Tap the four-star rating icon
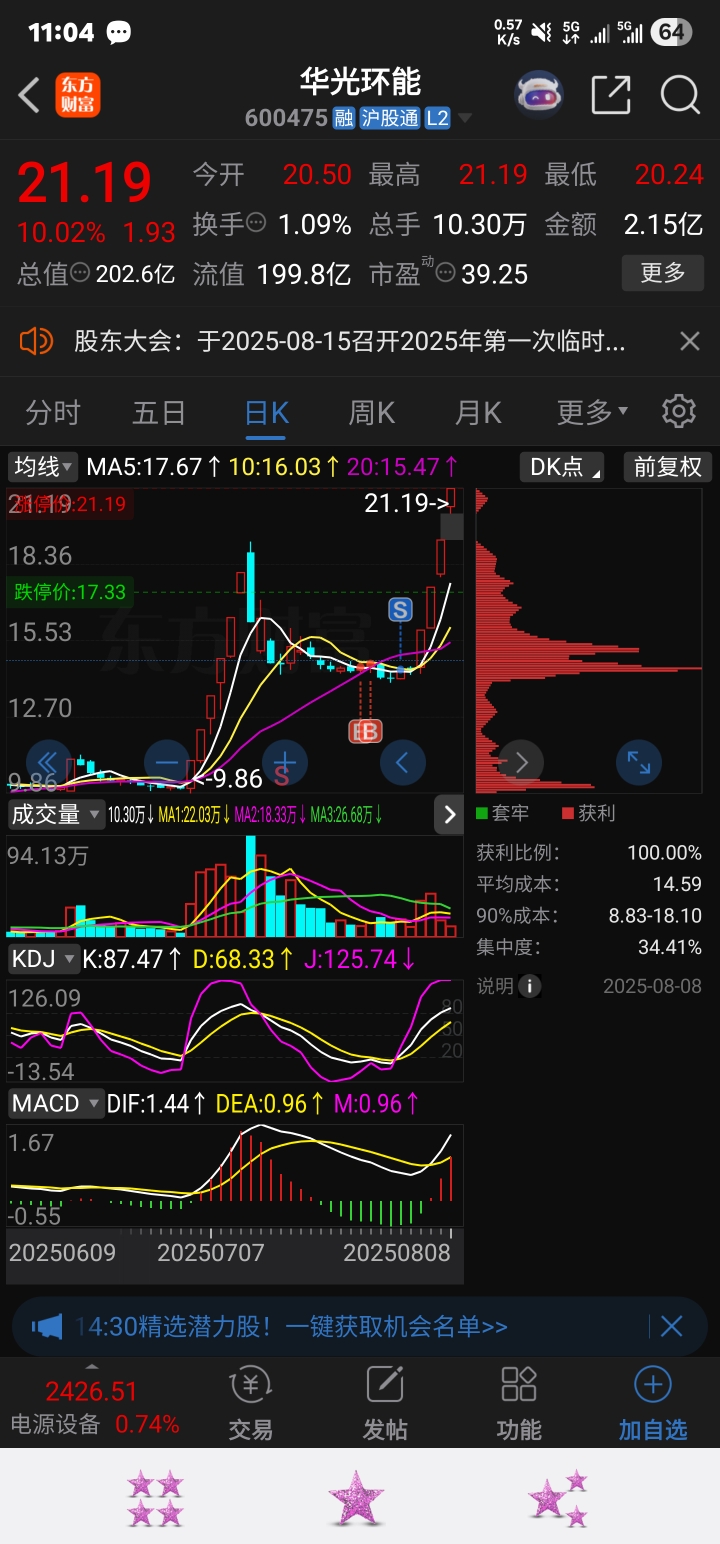720x1544 pixels. point(155,1498)
